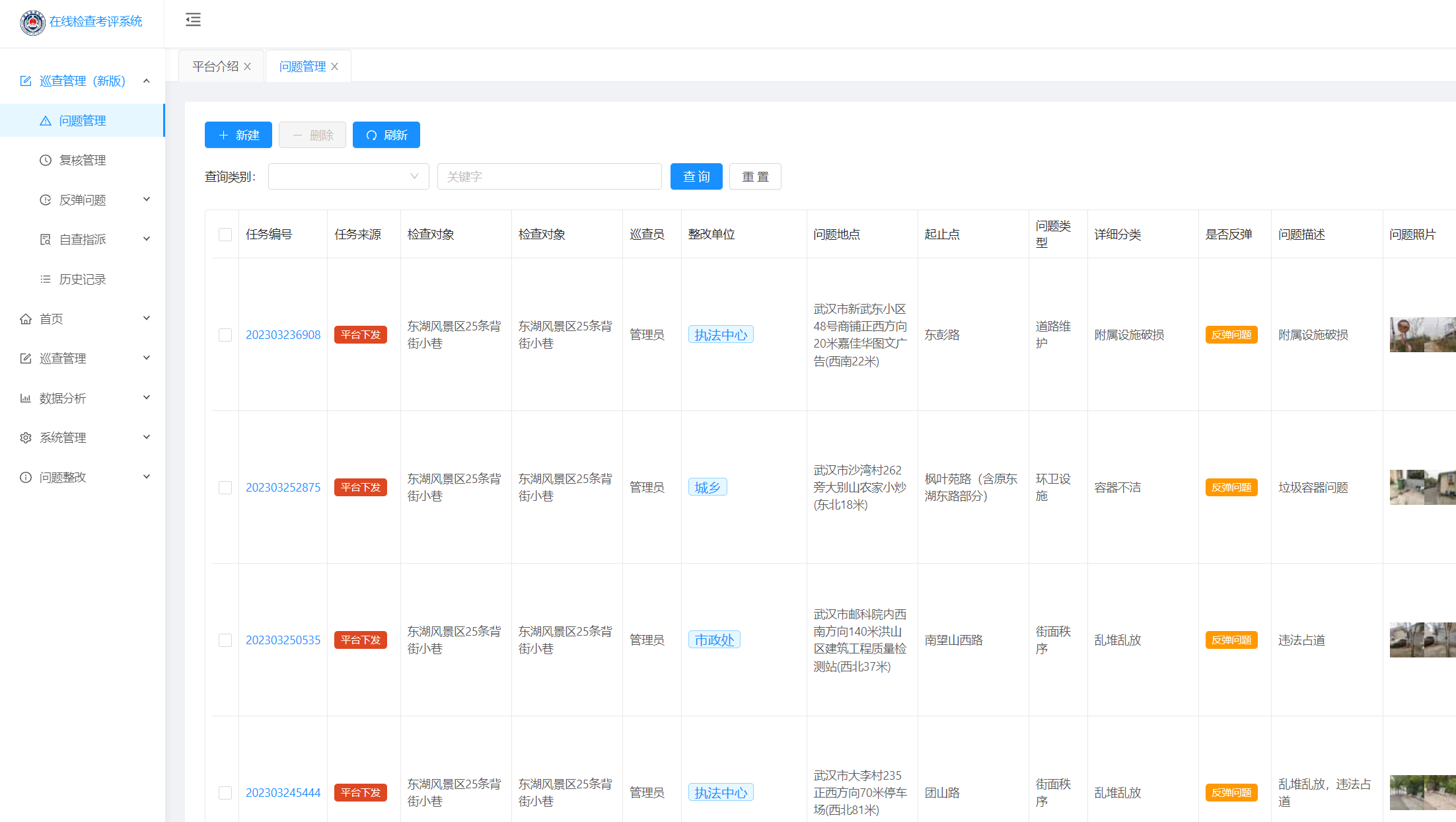Click the gear icon beside 系统管理
The image size is (1456, 822).
coord(26,437)
